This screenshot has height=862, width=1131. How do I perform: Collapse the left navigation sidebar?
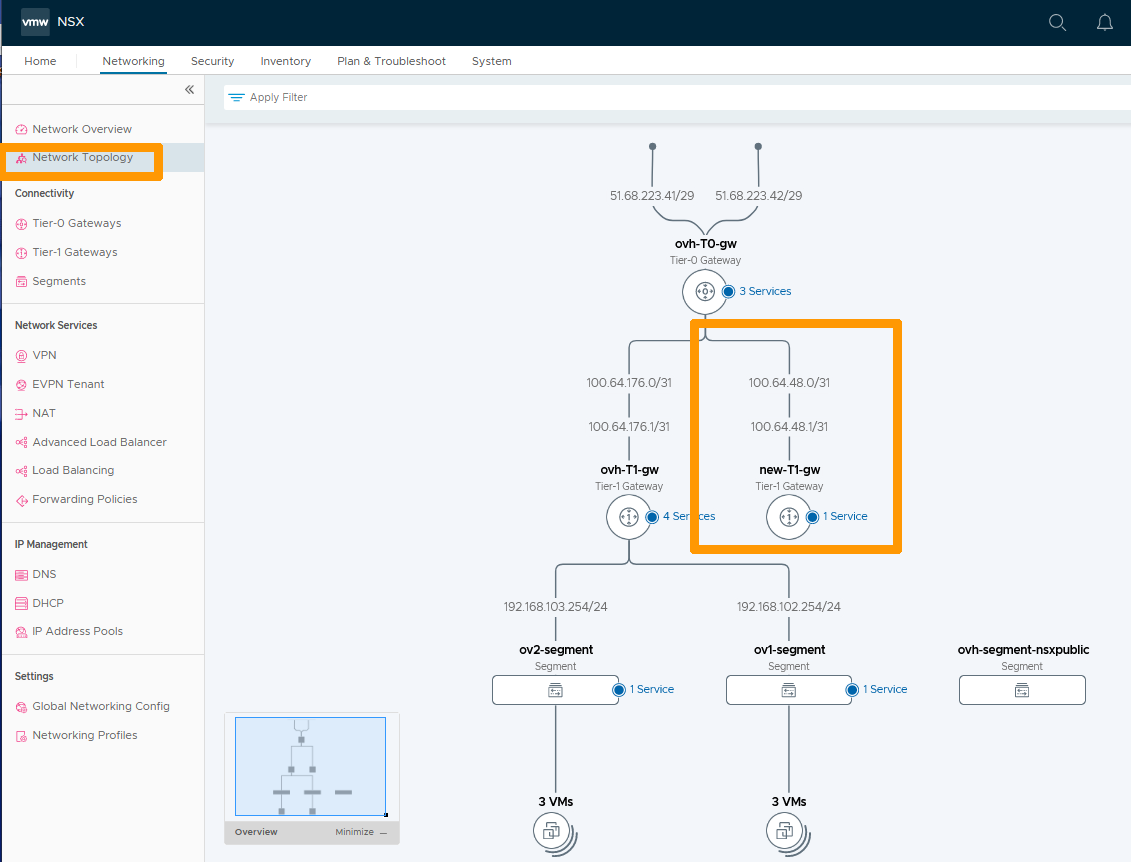tap(189, 90)
